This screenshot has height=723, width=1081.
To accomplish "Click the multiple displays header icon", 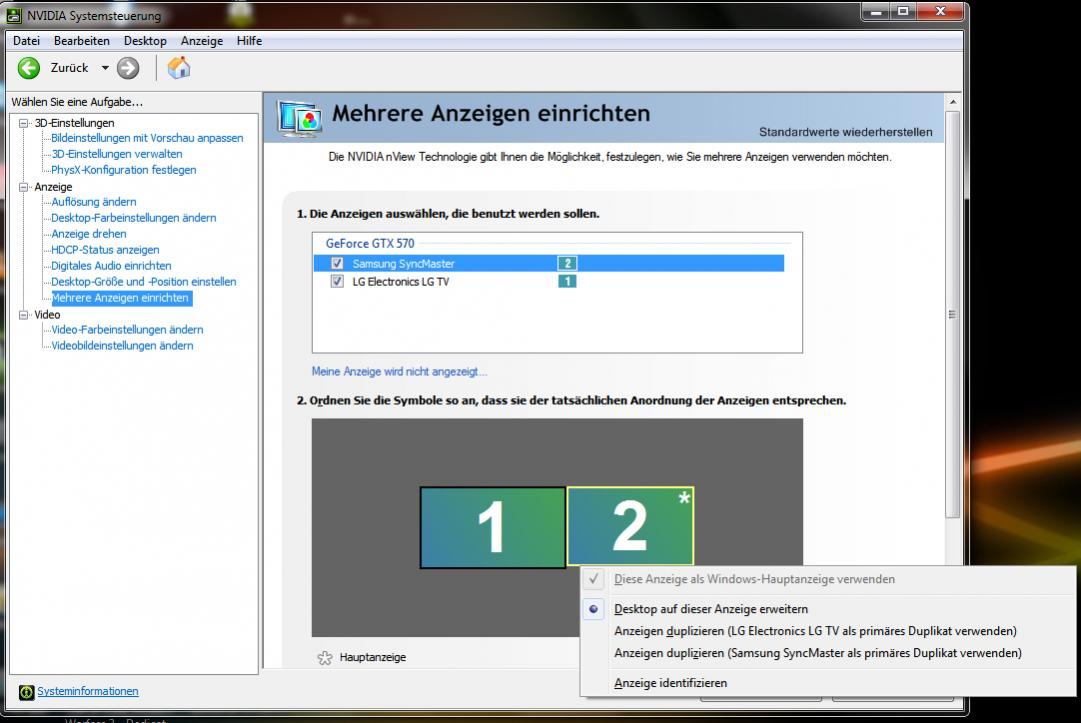I will click(300, 118).
